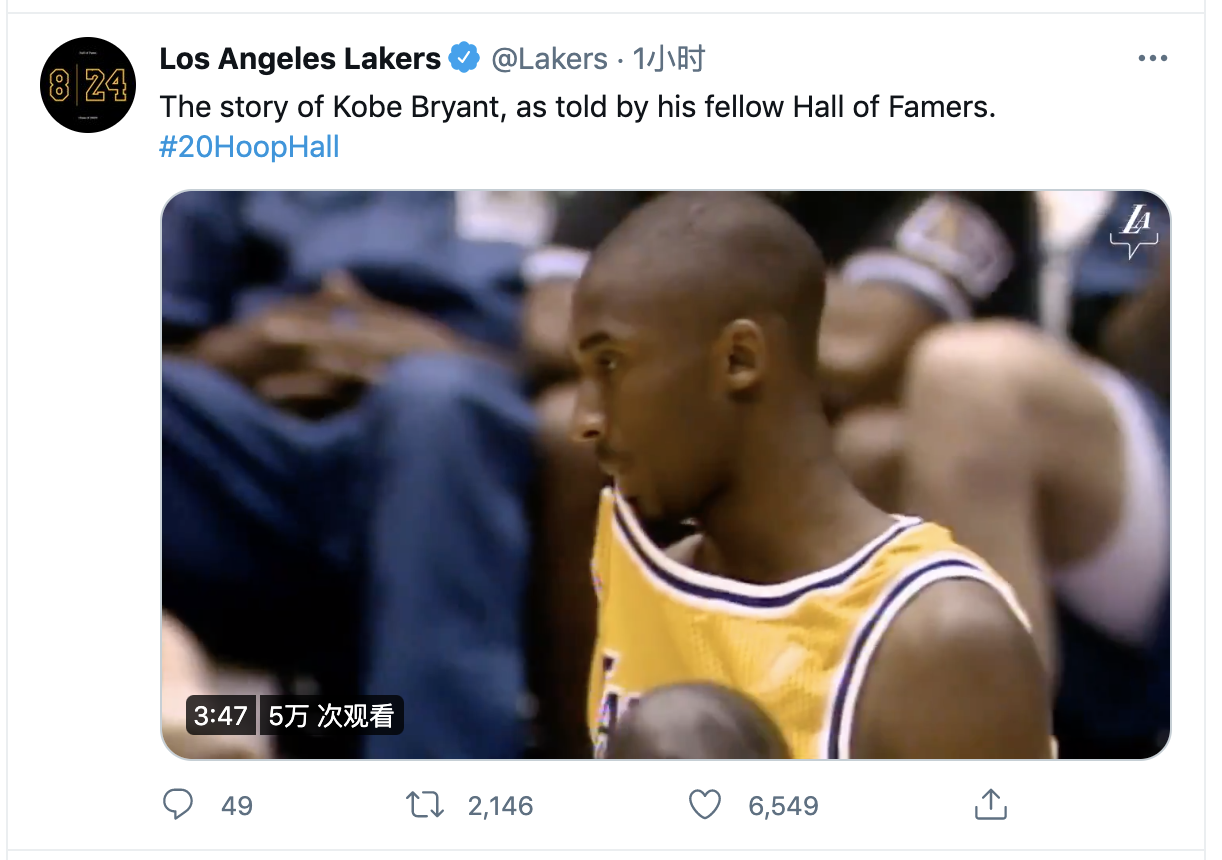Click the like count 6,549
Image resolution: width=1222 pixels, height=860 pixels.
click(783, 805)
